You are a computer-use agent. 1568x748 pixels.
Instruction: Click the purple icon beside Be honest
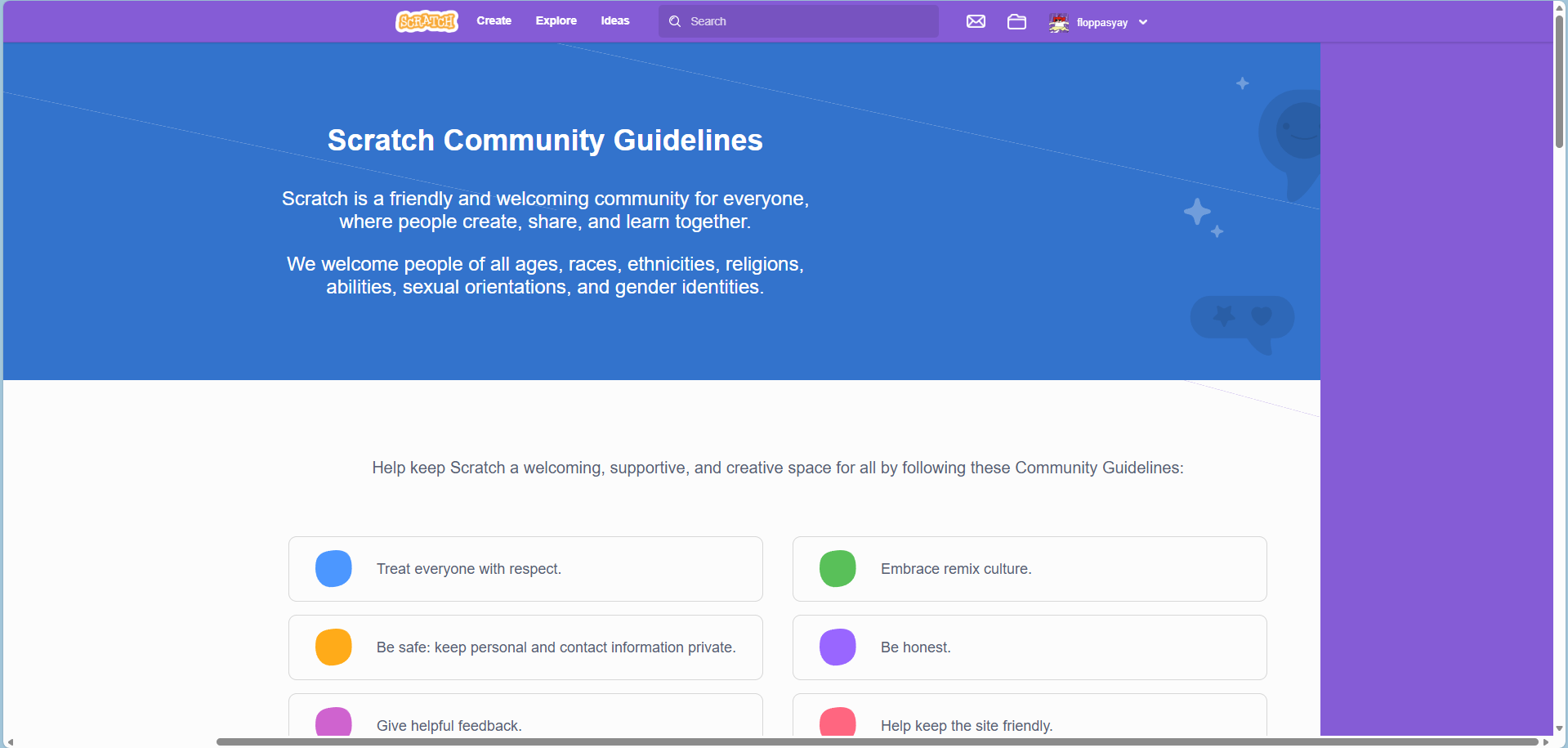(838, 647)
